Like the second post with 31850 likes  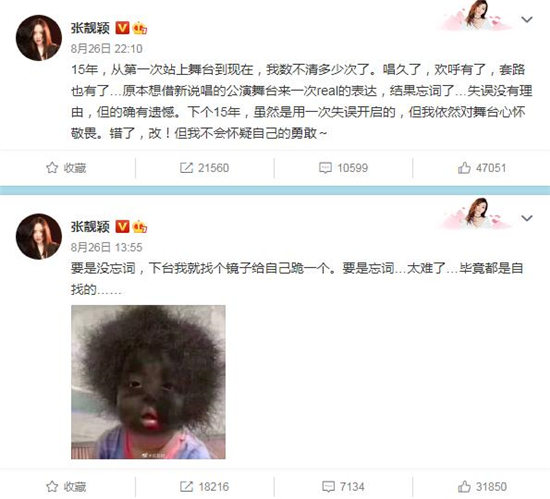[482, 486]
